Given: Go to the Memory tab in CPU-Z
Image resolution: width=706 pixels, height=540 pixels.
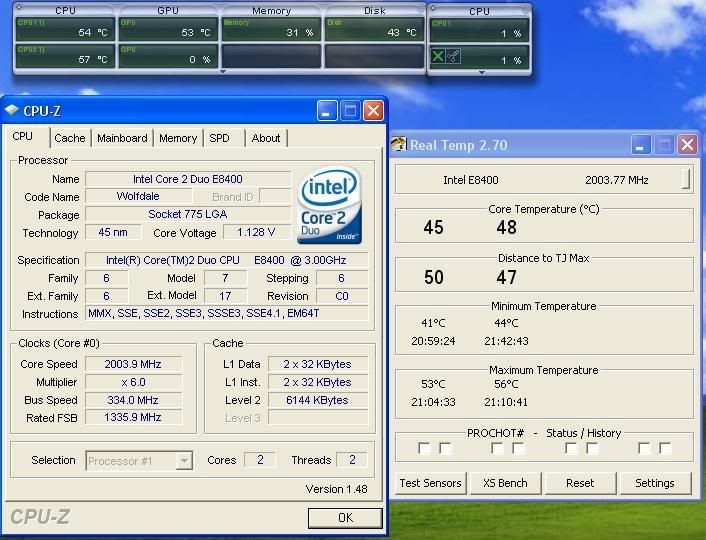Looking at the screenshot, I should [x=178, y=138].
